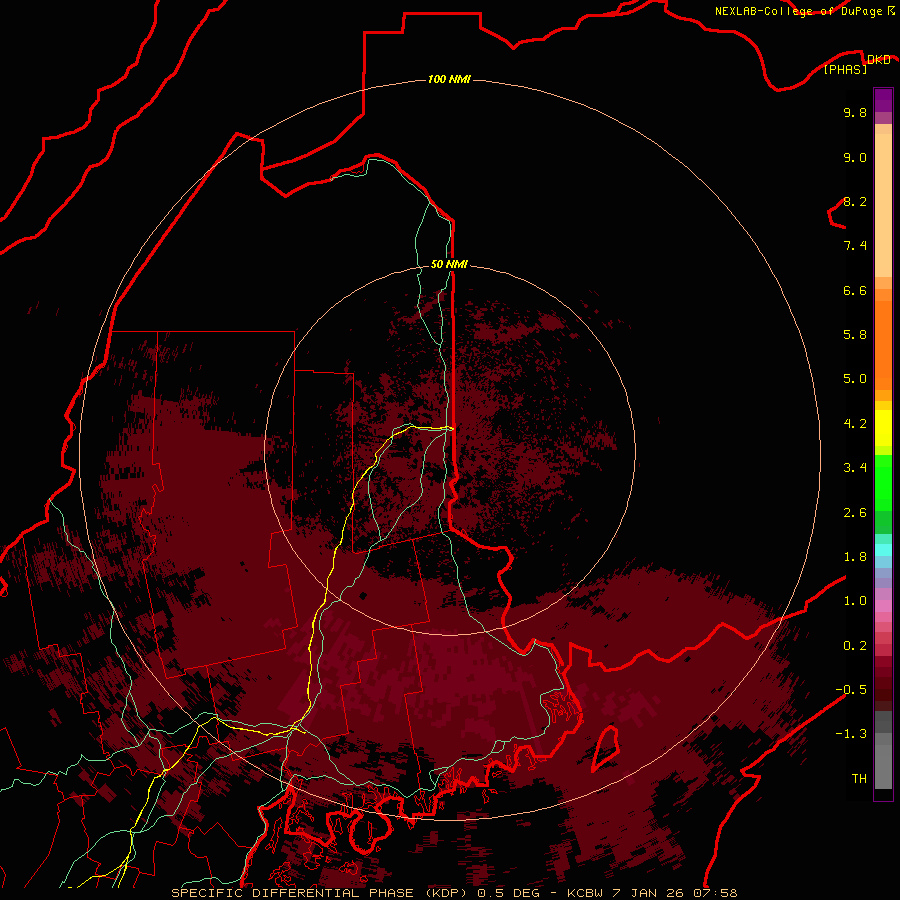Click the 2.6 legend value

point(855,513)
